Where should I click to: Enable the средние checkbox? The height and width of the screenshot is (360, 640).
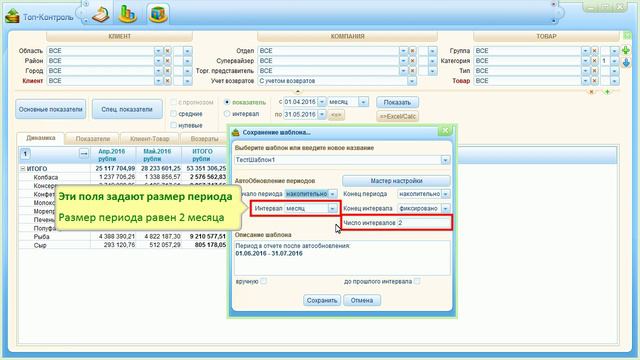173,114
